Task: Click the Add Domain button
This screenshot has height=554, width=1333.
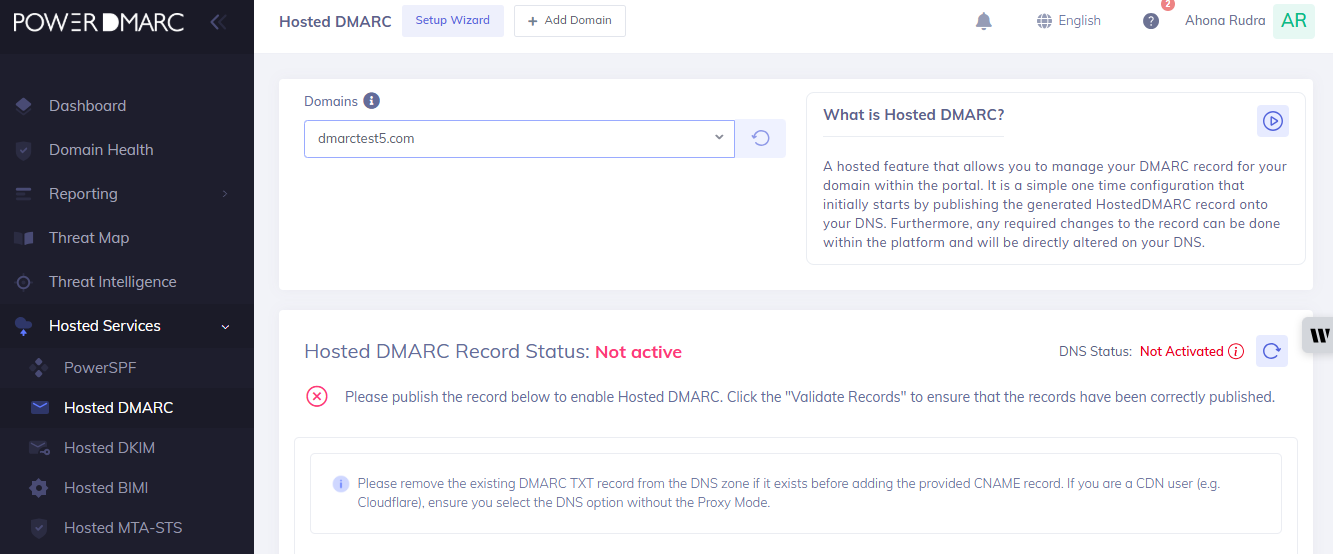Action: click(x=570, y=21)
